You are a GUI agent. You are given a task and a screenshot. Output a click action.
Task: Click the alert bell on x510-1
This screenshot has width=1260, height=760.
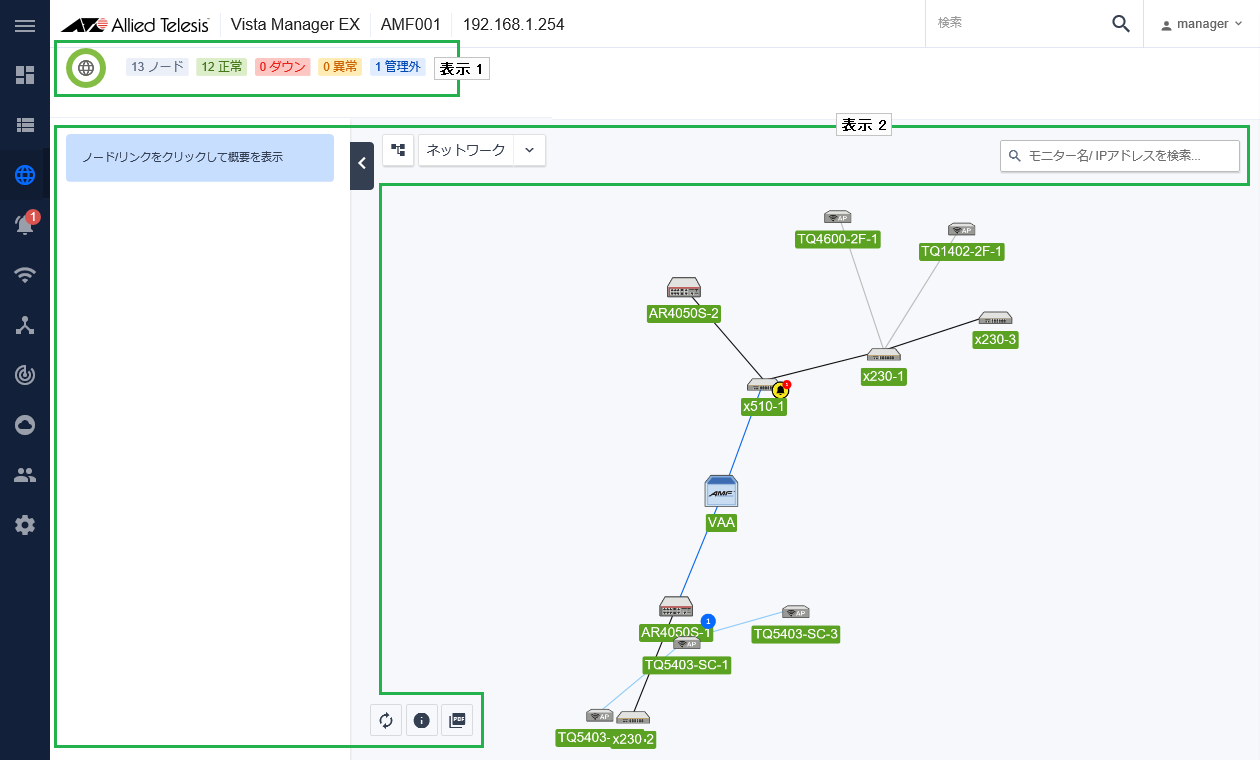781,390
